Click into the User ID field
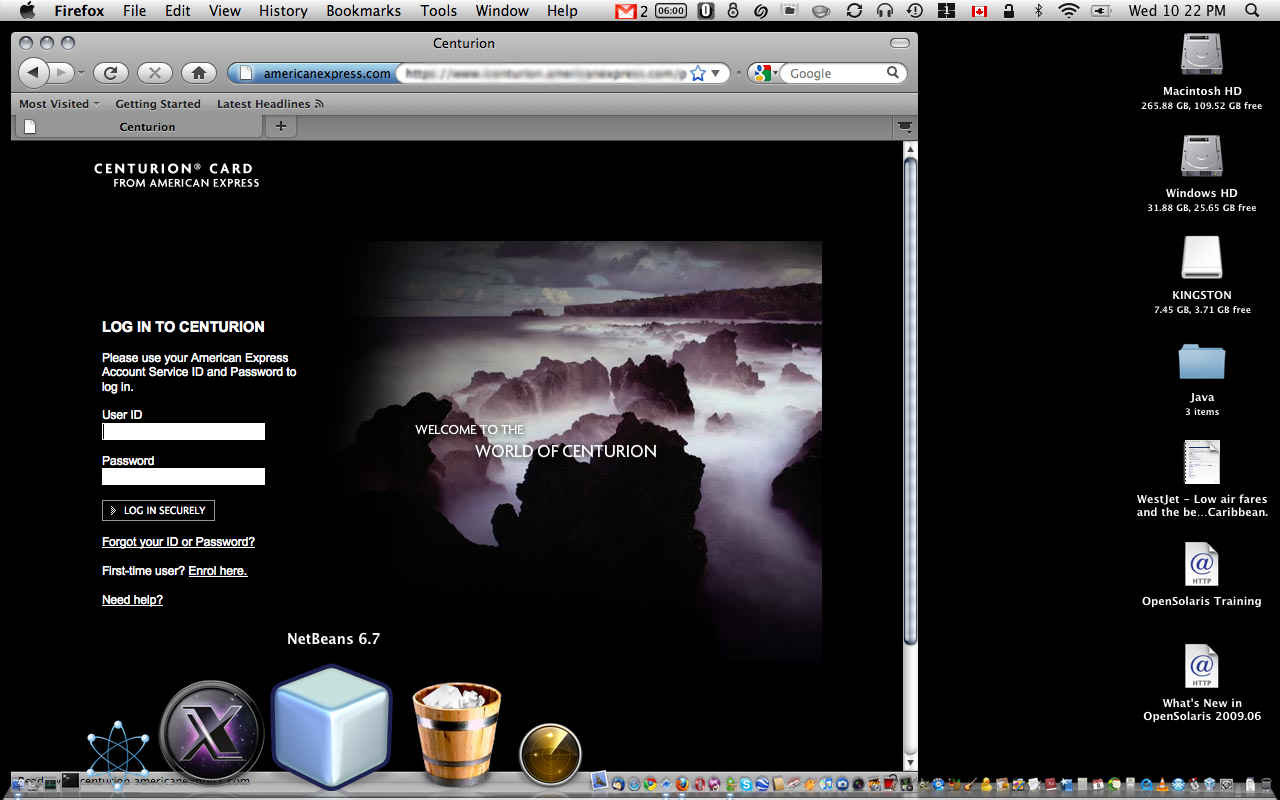This screenshot has height=800, width=1280. pyautogui.click(x=183, y=432)
